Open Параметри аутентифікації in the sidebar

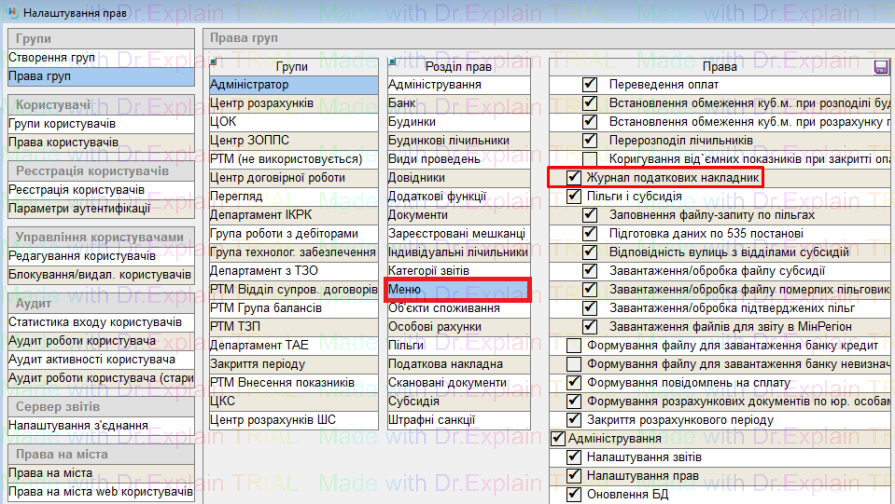pyautogui.click(x=79, y=208)
